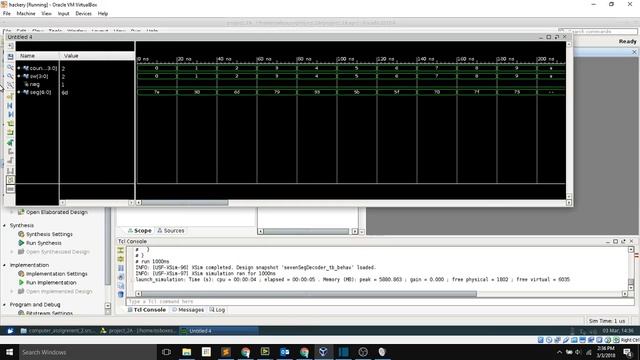Open the Windows Action Center notifications icon
The width and height of the screenshot is (640, 360).
pyautogui.click(x=628, y=352)
